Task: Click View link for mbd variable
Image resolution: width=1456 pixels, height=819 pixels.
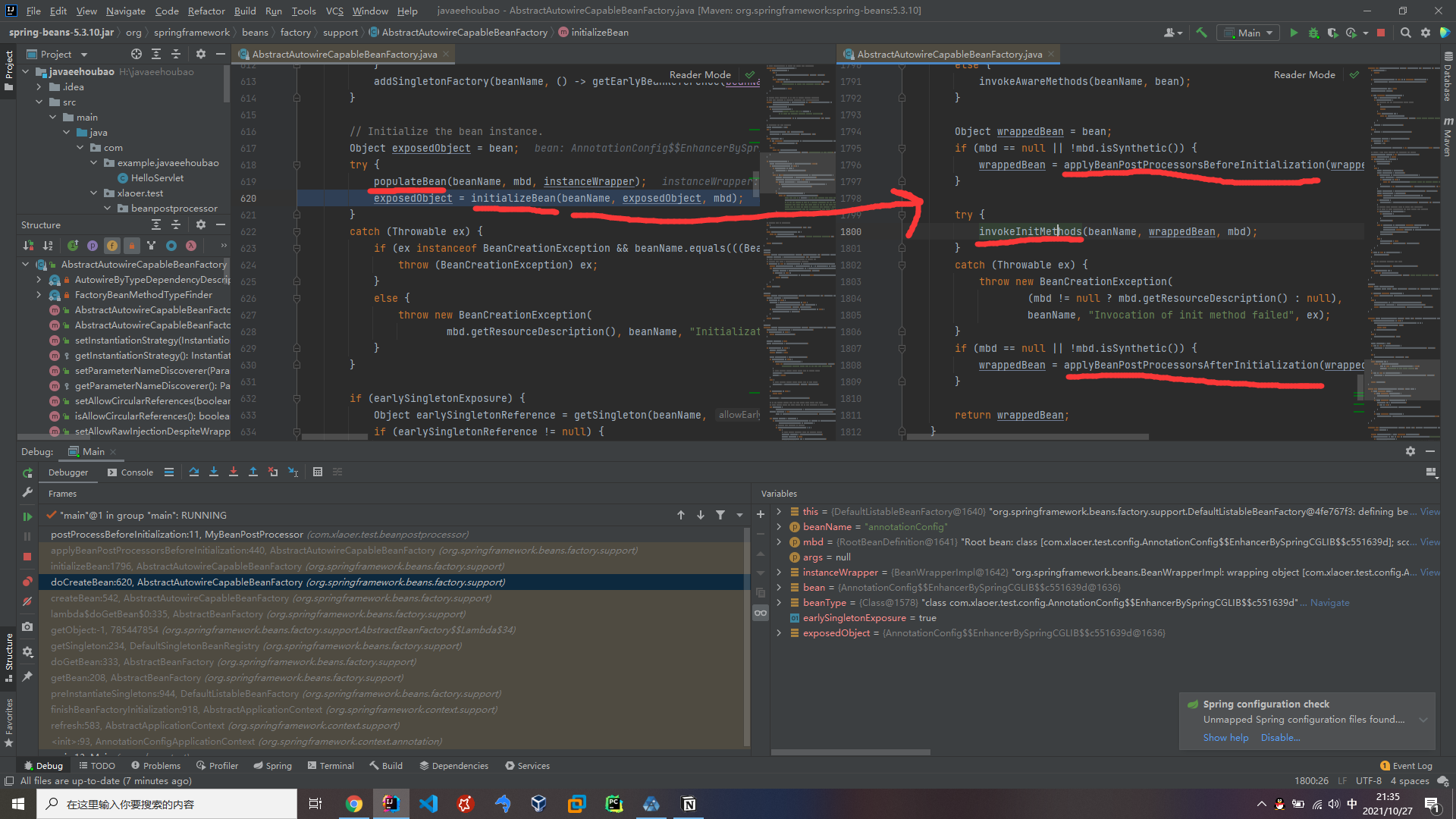Action: tap(1429, 541)
